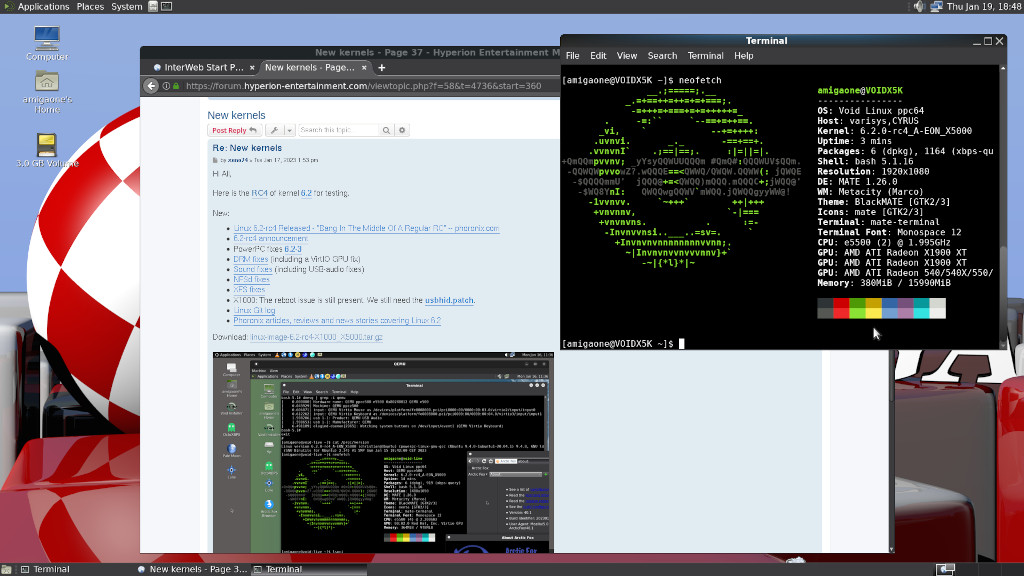Close the New kernels tab
This screenshot has width=1024, height=576.
(x=364, y=67)
